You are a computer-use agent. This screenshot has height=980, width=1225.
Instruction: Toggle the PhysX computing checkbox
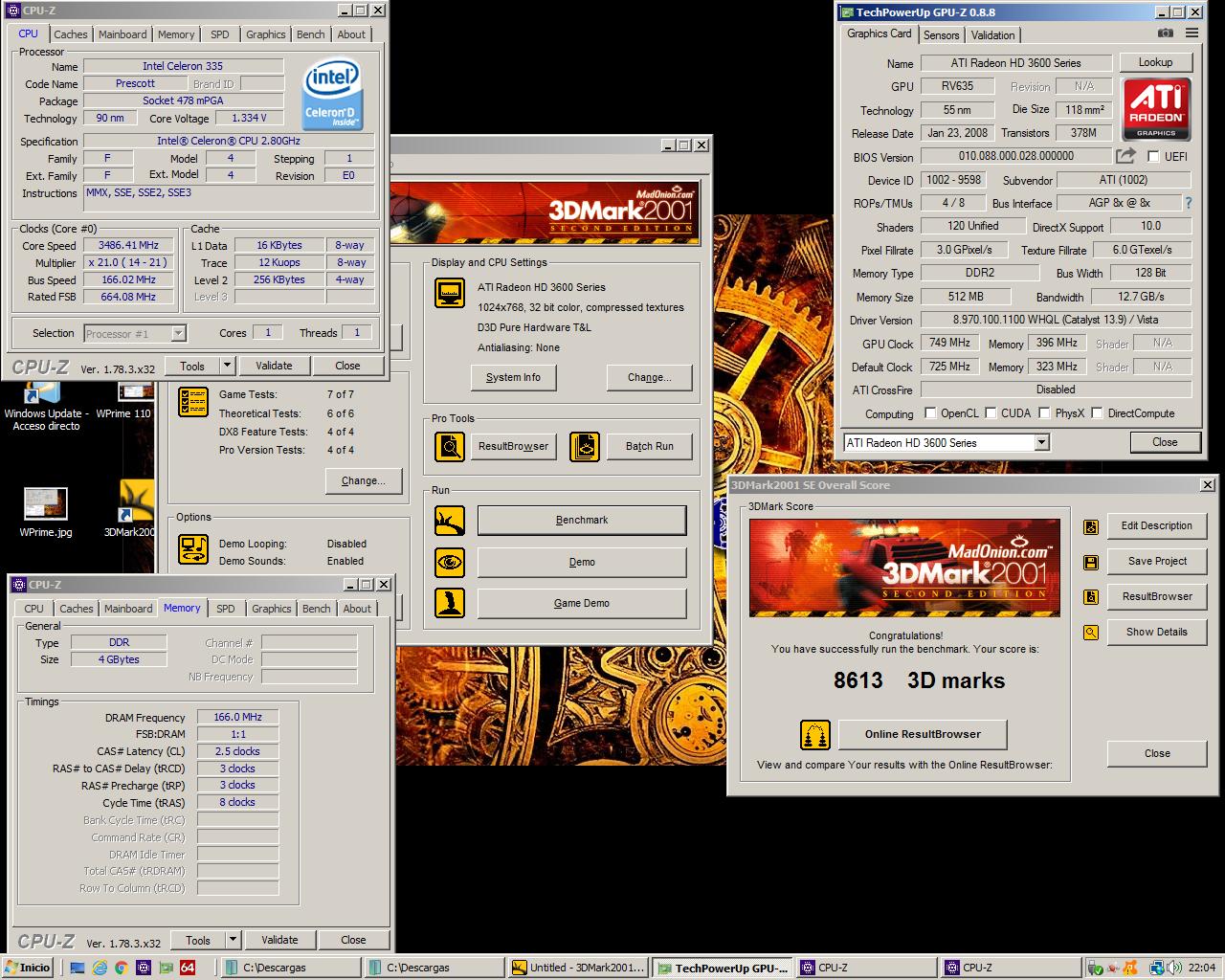click(x=1045, y=413)
